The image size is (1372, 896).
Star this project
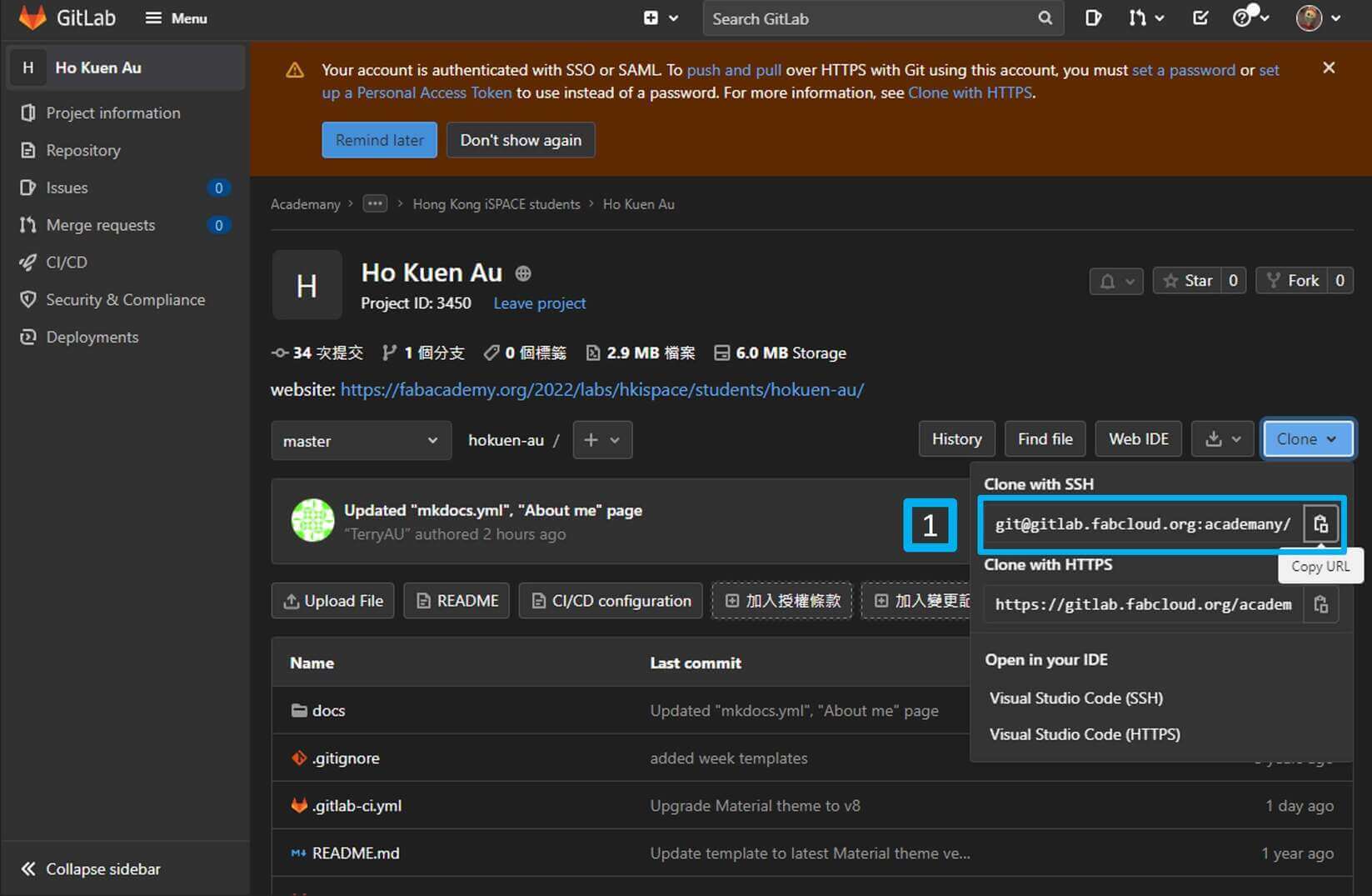[1188, 281]
